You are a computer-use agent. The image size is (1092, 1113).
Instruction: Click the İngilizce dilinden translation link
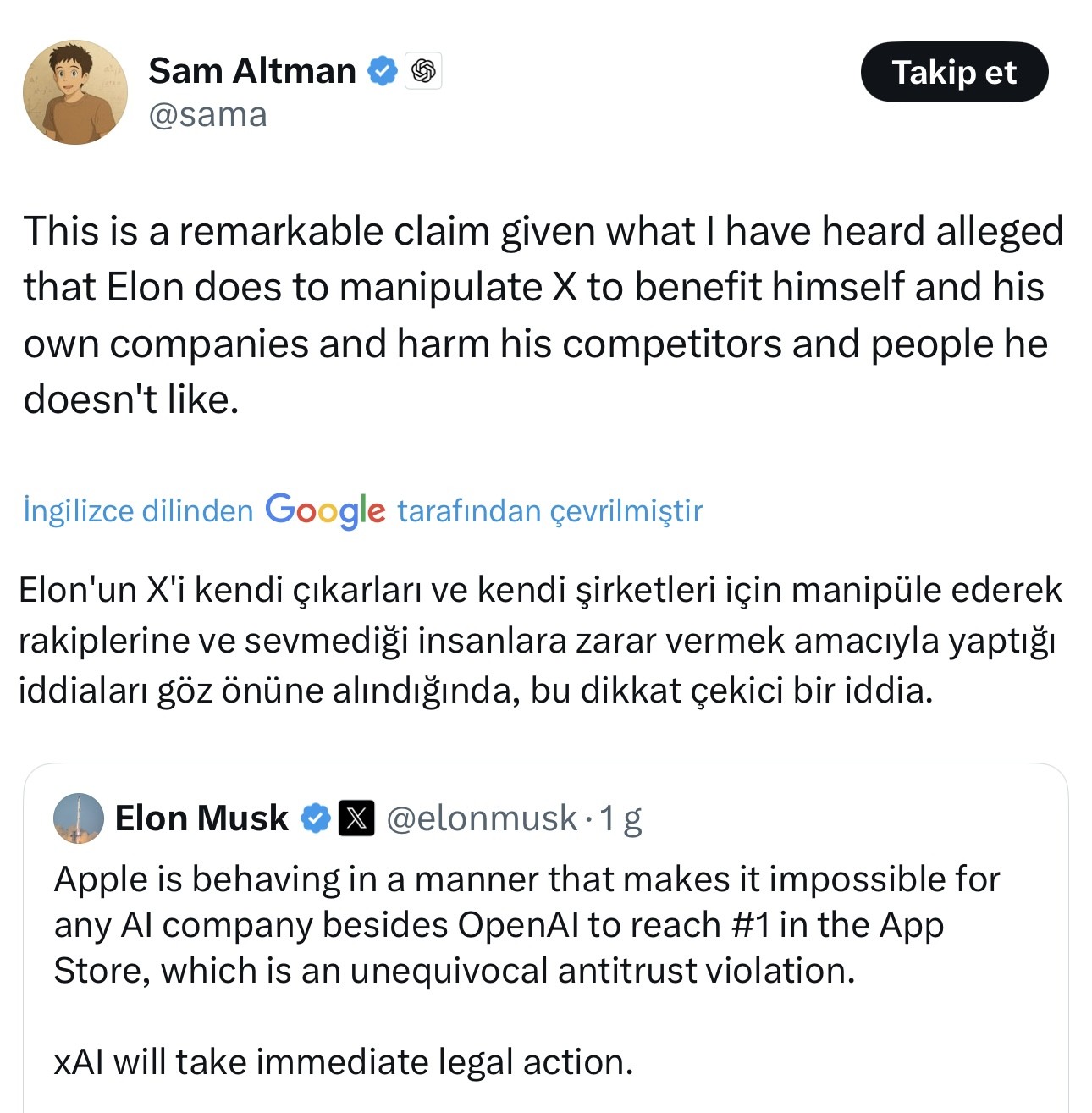pyautogui.click(x=138, y=511)
